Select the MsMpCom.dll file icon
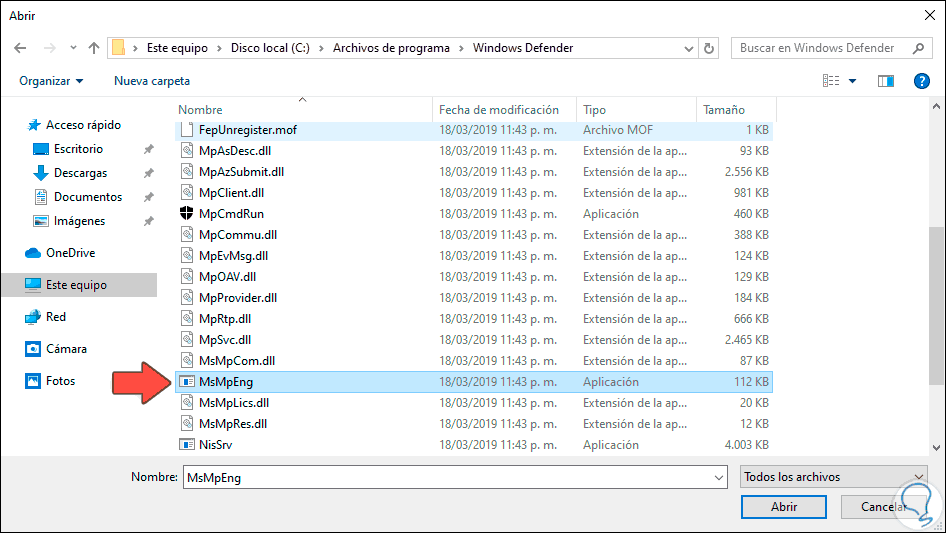Viewport: 946px width, 533px height. click(187, 360)
